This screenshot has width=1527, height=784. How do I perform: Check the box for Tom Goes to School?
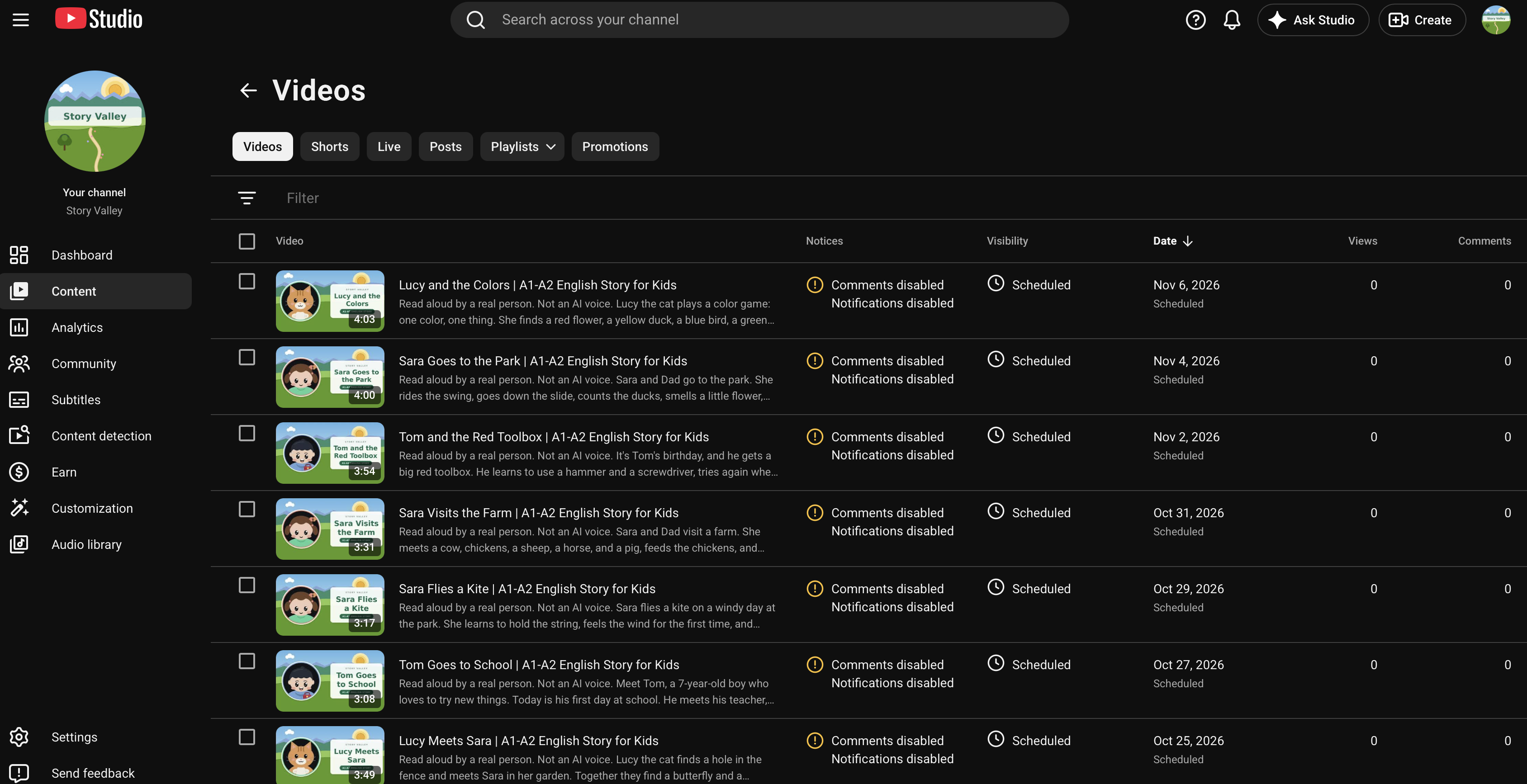click(x=247, y=661)
